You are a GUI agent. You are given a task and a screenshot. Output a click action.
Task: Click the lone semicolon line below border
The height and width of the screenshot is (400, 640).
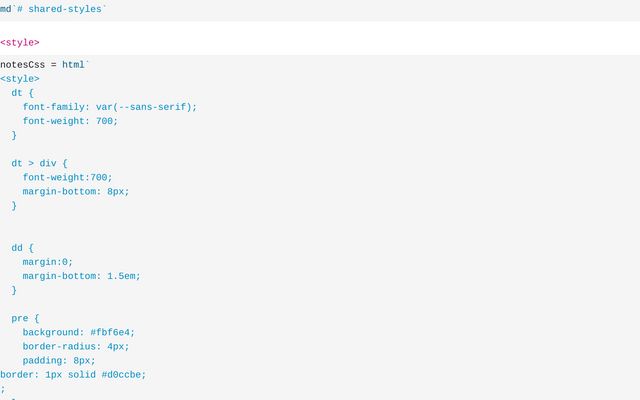point(3,389)
